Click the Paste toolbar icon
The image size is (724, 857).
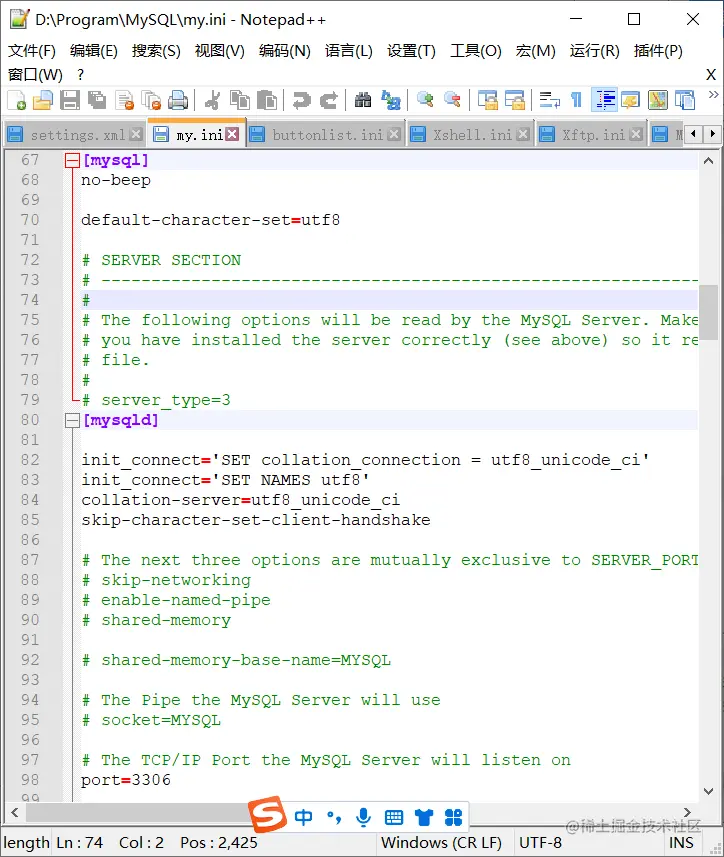pos(267,101)
